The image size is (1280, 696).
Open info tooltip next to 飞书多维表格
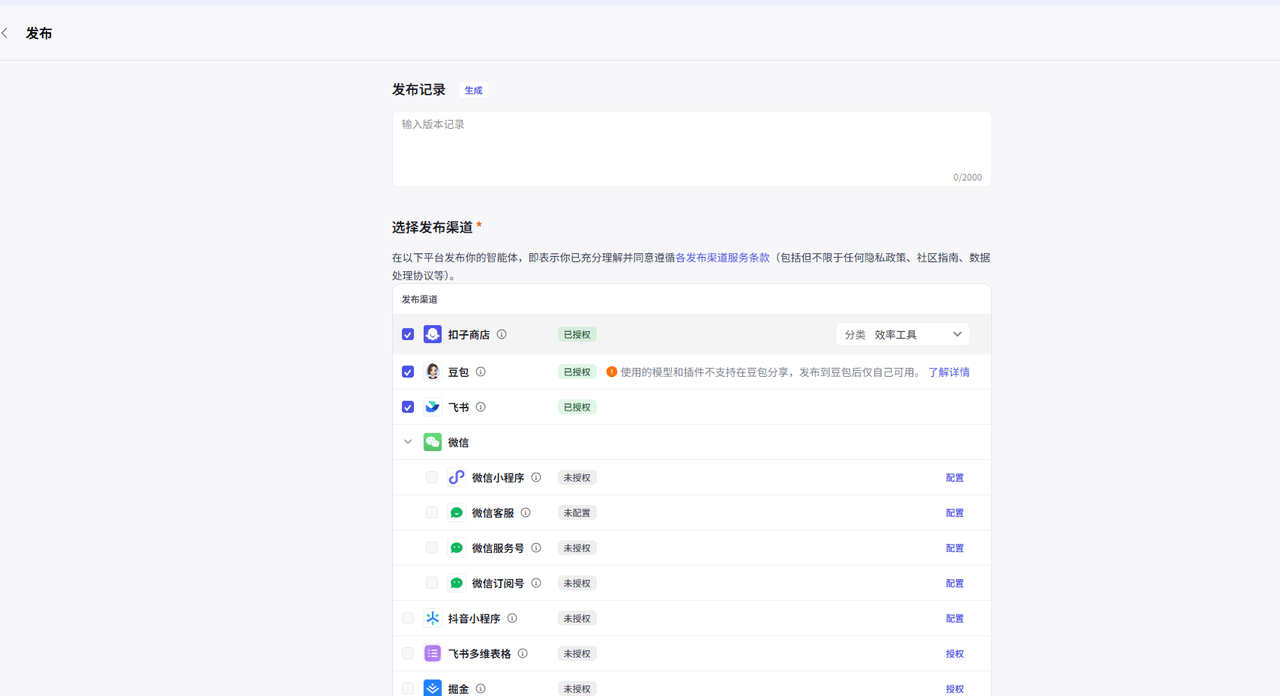[x=523, y=653]
